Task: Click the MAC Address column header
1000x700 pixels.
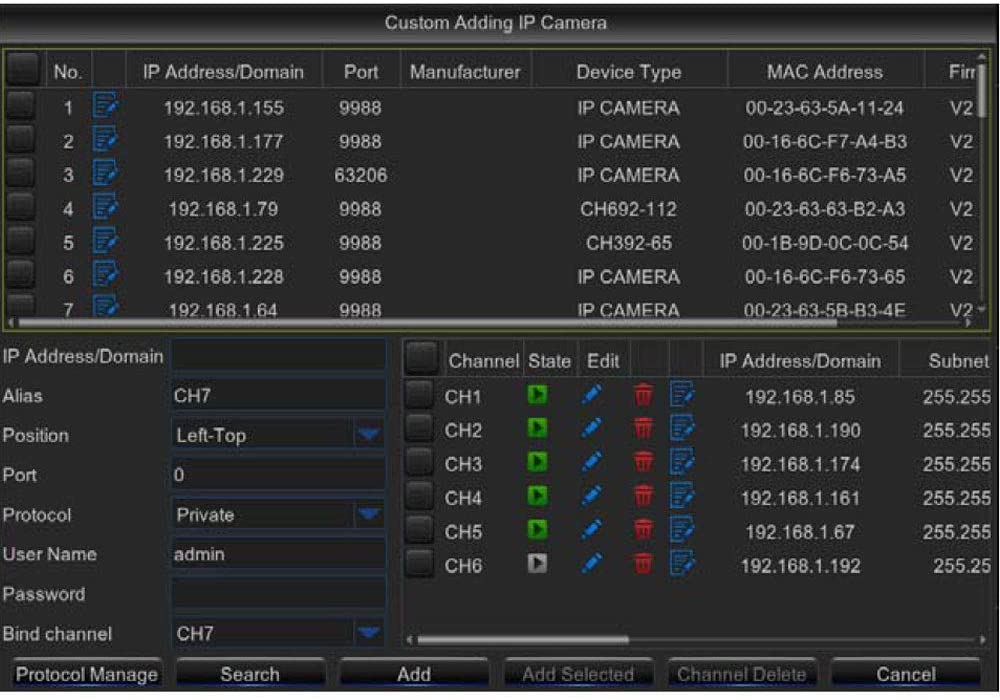Action: (825, 71)
